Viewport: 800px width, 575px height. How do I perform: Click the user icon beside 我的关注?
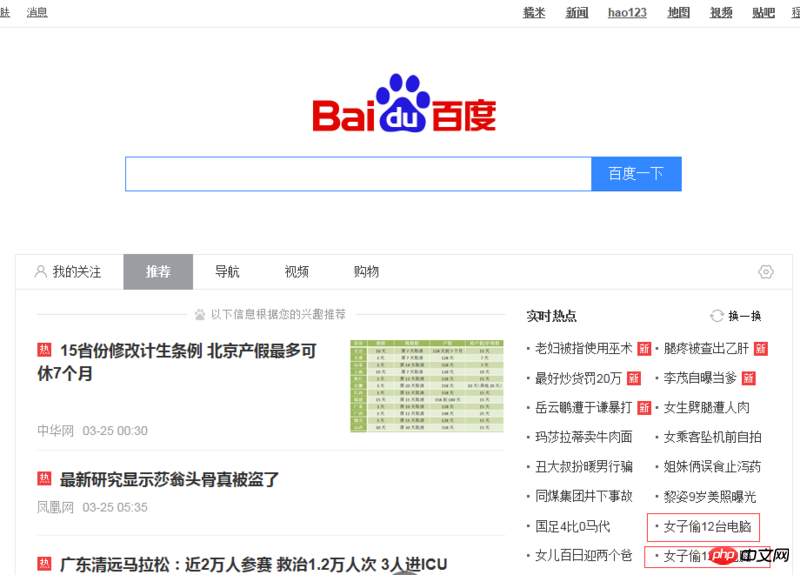click(40, 271)
